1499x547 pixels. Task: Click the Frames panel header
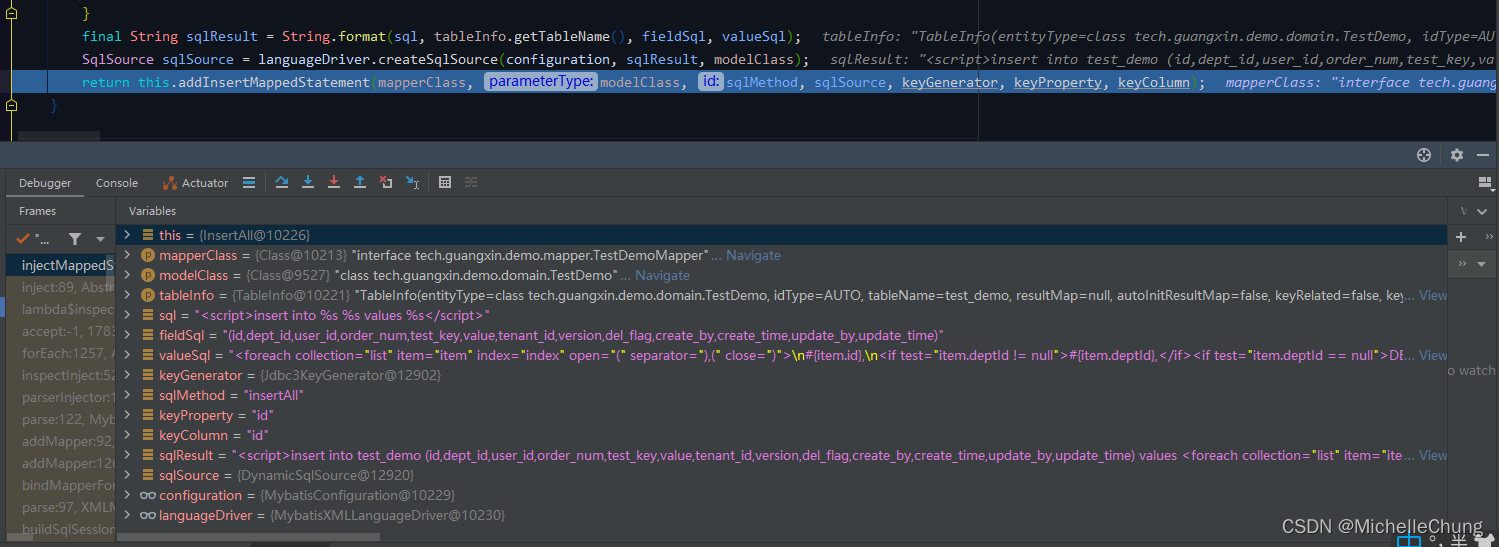[x=38, y=211]
